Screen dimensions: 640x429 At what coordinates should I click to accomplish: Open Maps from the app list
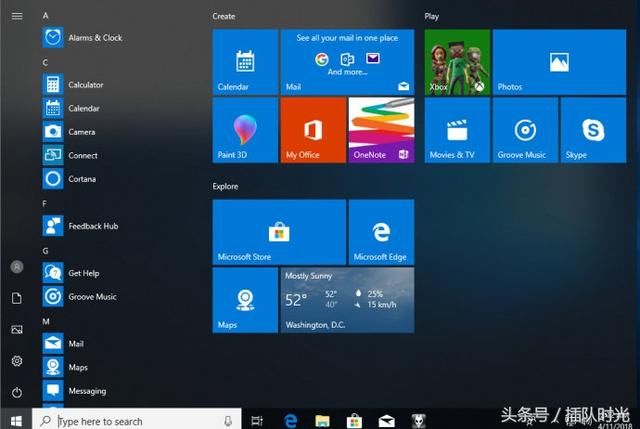(x=66, y=367)
